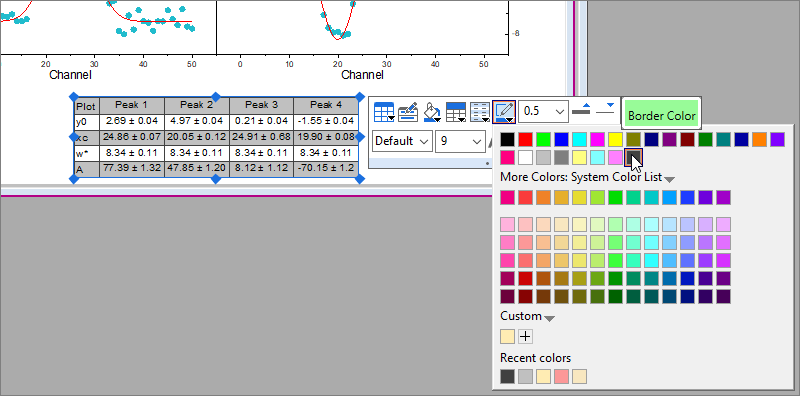This screenshot has height=396, width=800.
Task: Pick the pure red swatch beside black
Action: coord(526,139)
